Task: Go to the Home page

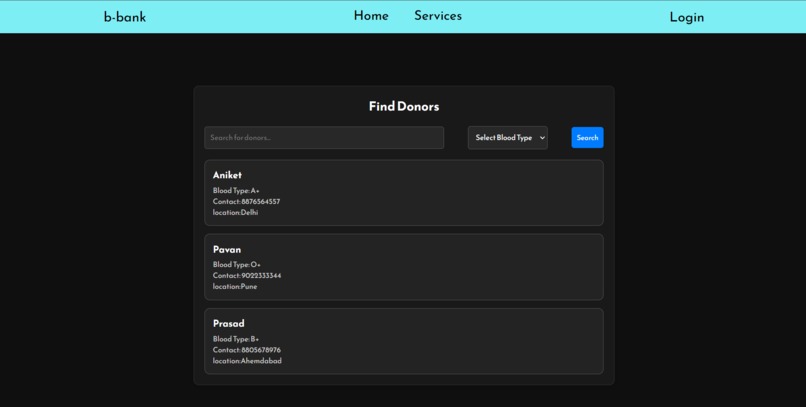Action: click(371, 16)
